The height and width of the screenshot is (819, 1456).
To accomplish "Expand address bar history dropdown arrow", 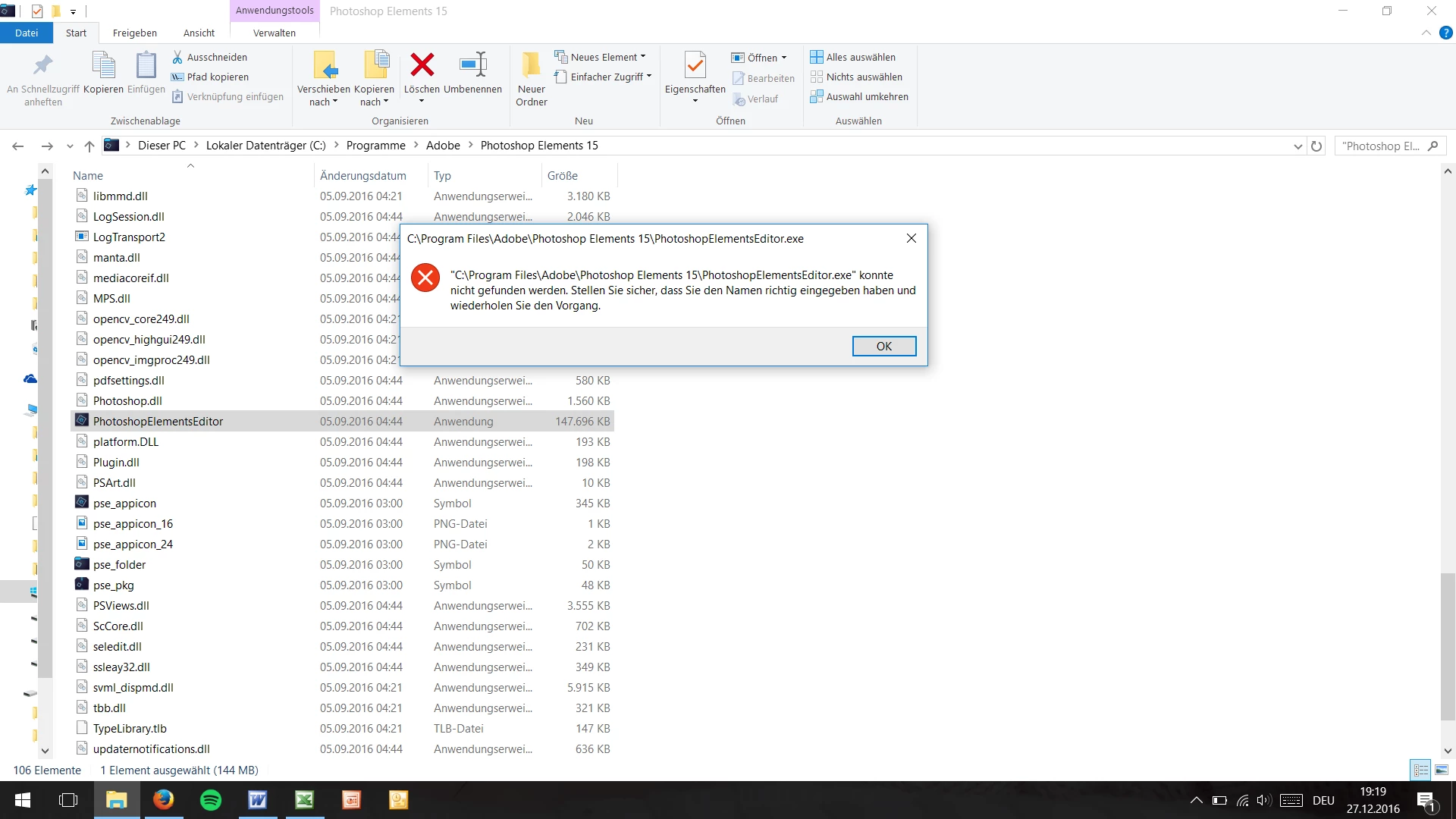I will pos(1298,146).
